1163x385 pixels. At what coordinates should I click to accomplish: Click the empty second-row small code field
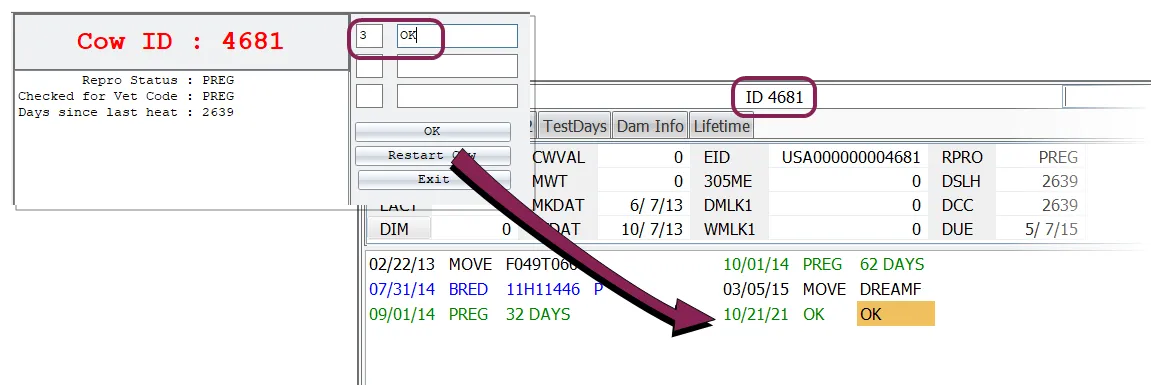click(369, 66)
